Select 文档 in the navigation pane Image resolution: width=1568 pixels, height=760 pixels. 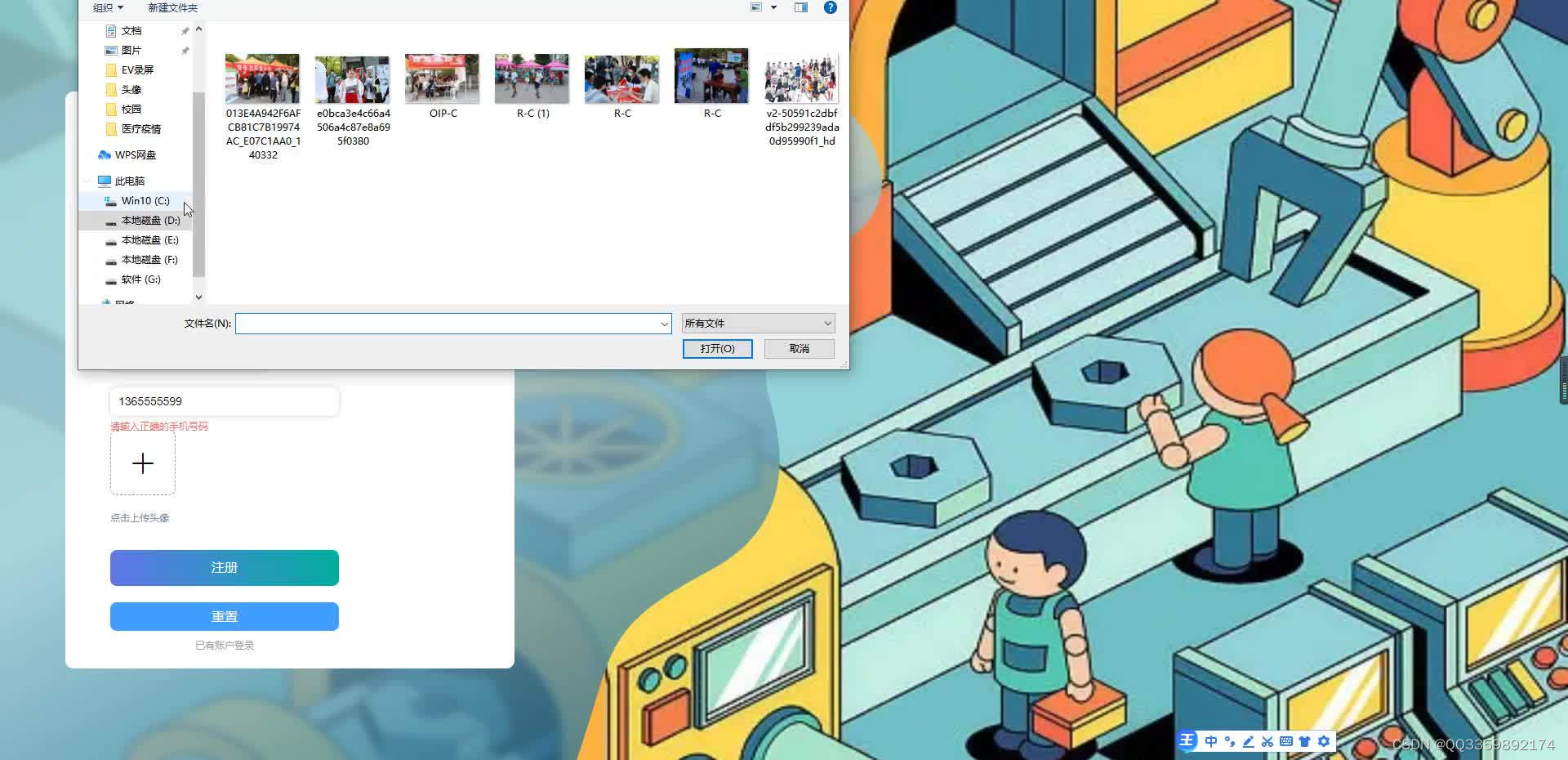click(131, 31)
